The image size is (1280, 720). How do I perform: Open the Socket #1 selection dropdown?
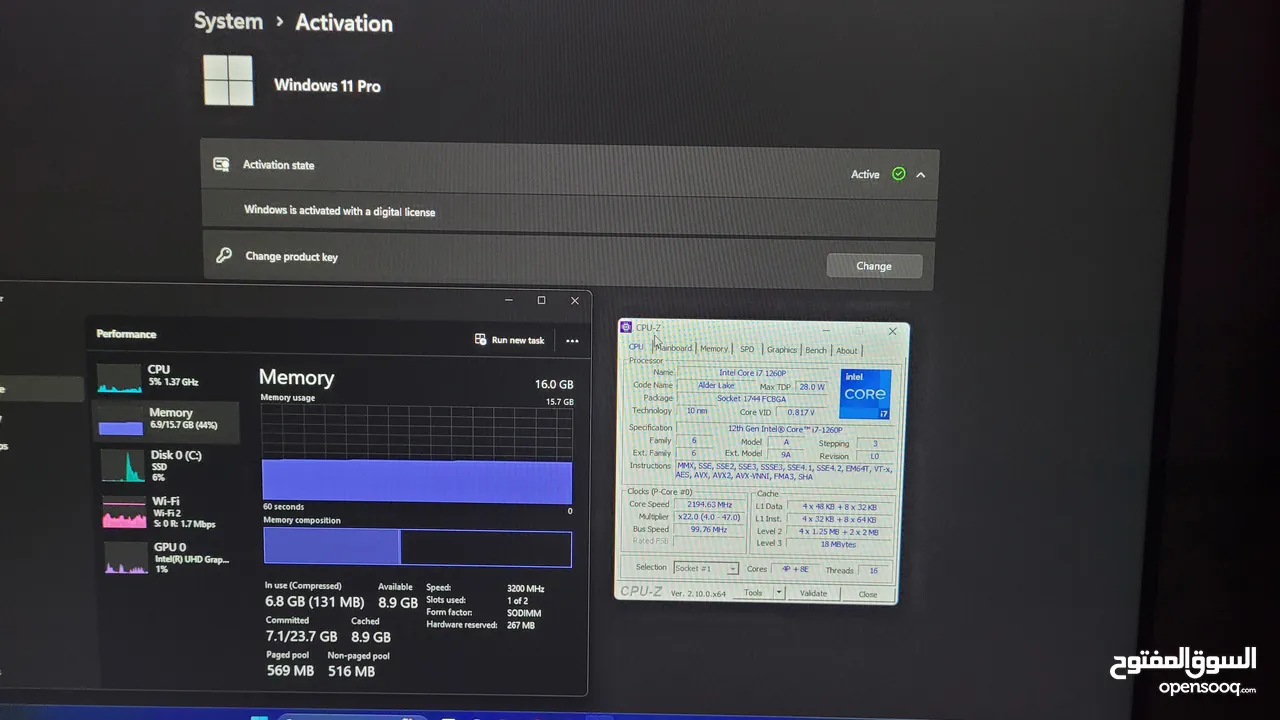tap(706, 568)
